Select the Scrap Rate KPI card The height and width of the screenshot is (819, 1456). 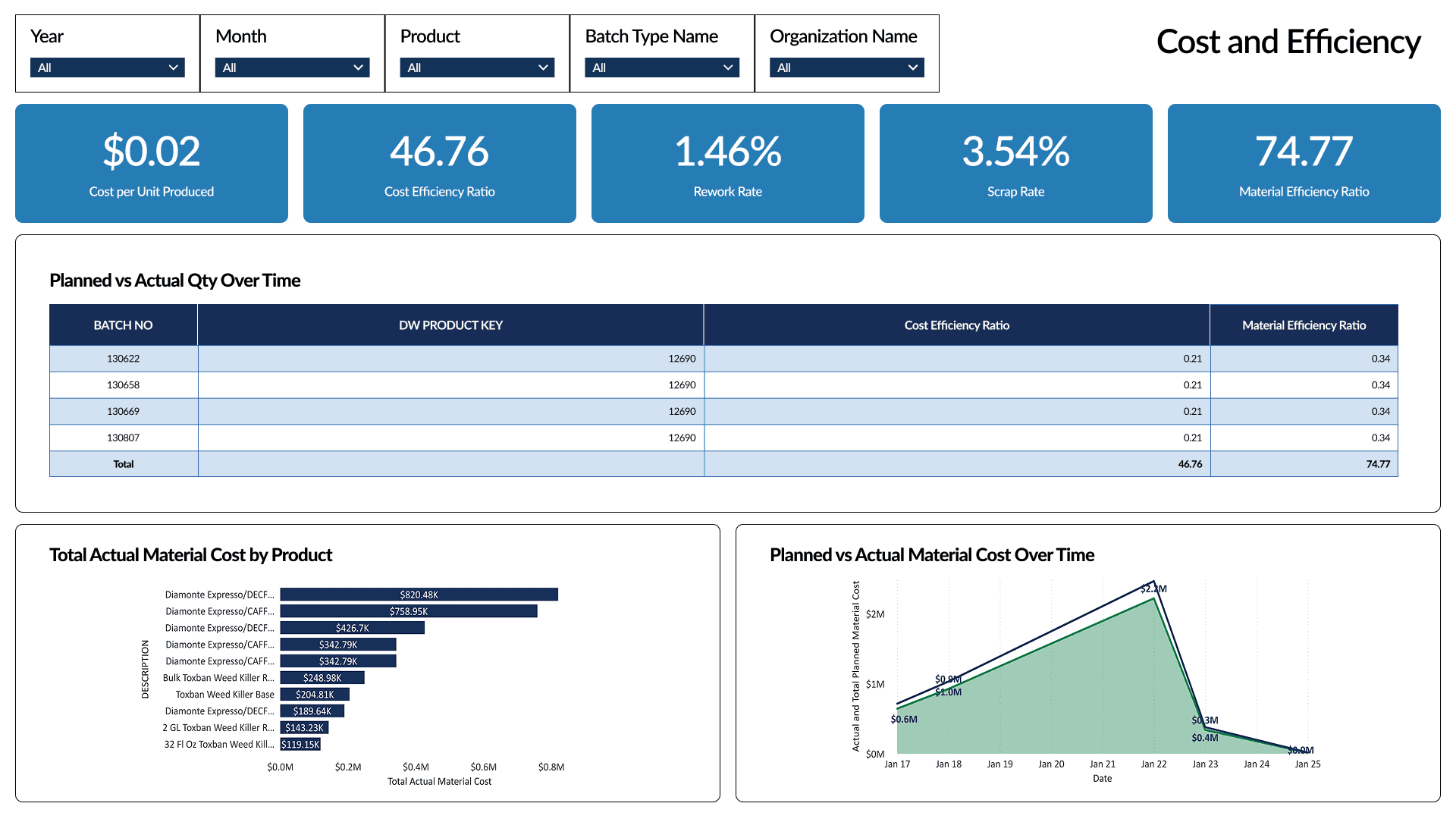1015,163
